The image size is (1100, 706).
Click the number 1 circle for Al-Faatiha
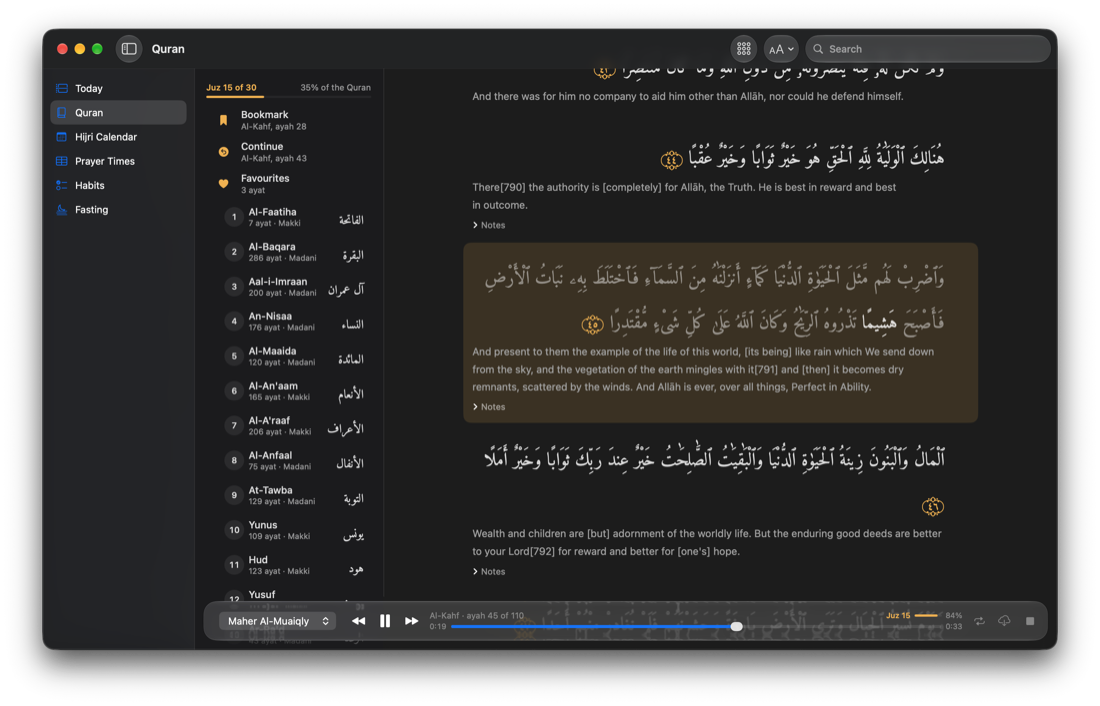tap(234, 218)
